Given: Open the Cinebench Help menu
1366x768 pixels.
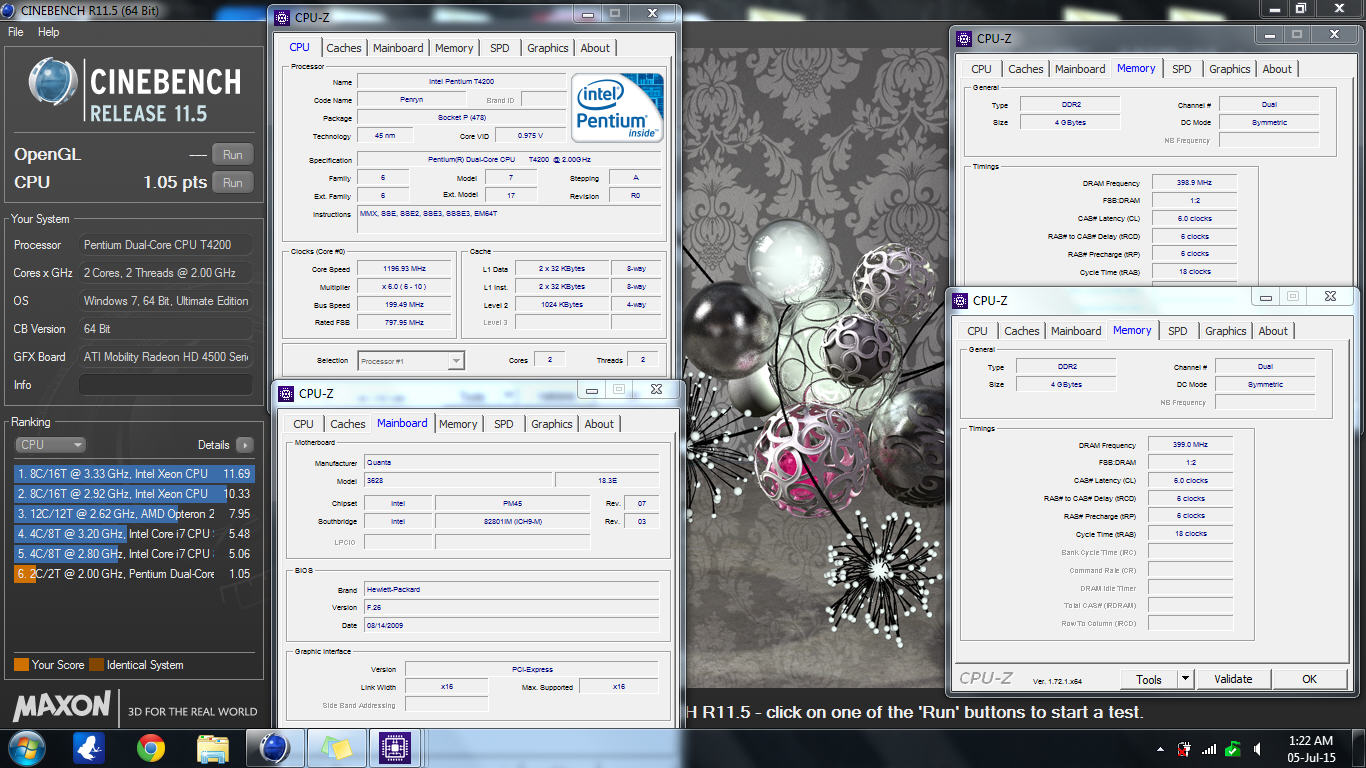Looking at the screenshot, I should (x=49, y=32).
